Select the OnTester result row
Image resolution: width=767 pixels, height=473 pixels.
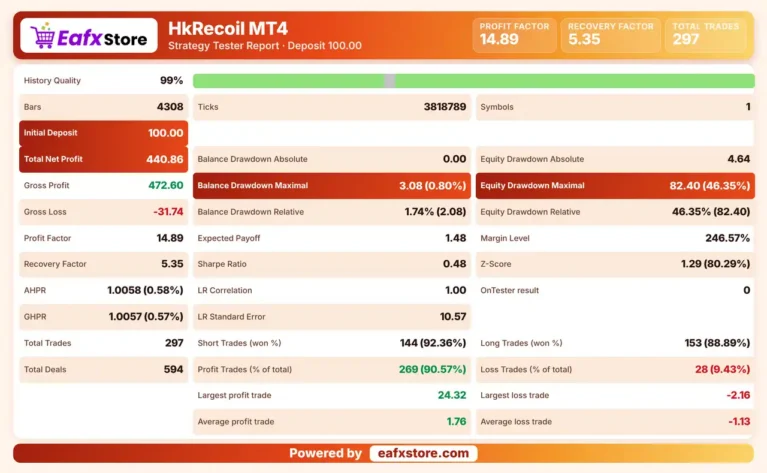pos(615,291)
